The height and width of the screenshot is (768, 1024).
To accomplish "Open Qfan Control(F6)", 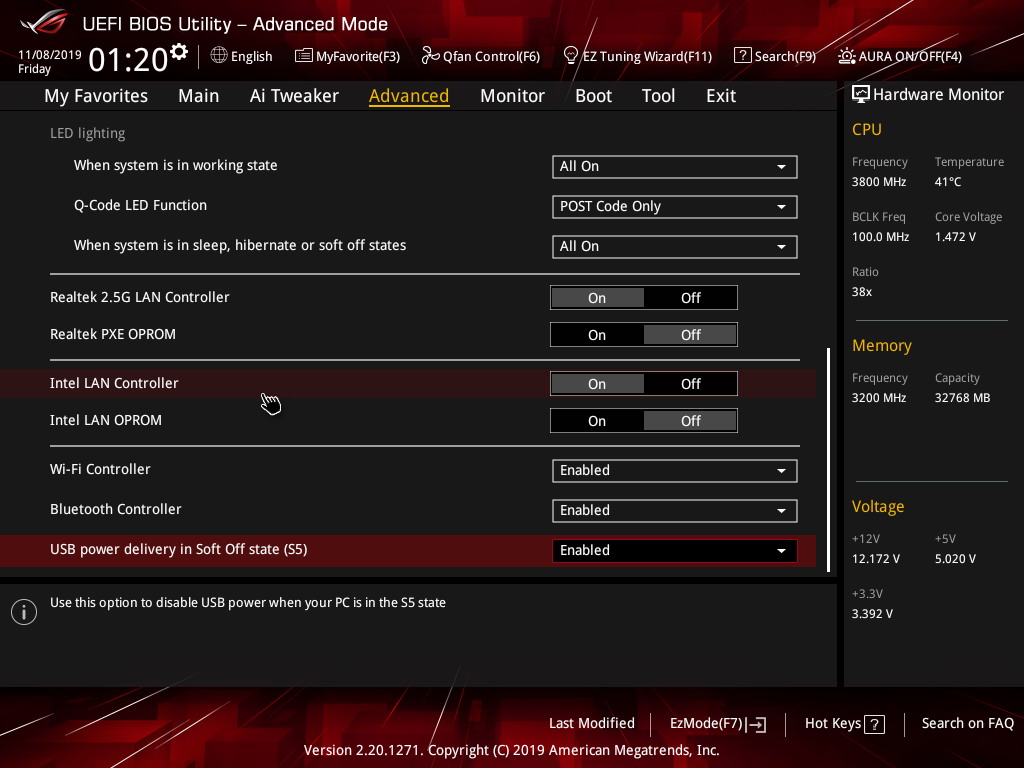I will point(481,56).
